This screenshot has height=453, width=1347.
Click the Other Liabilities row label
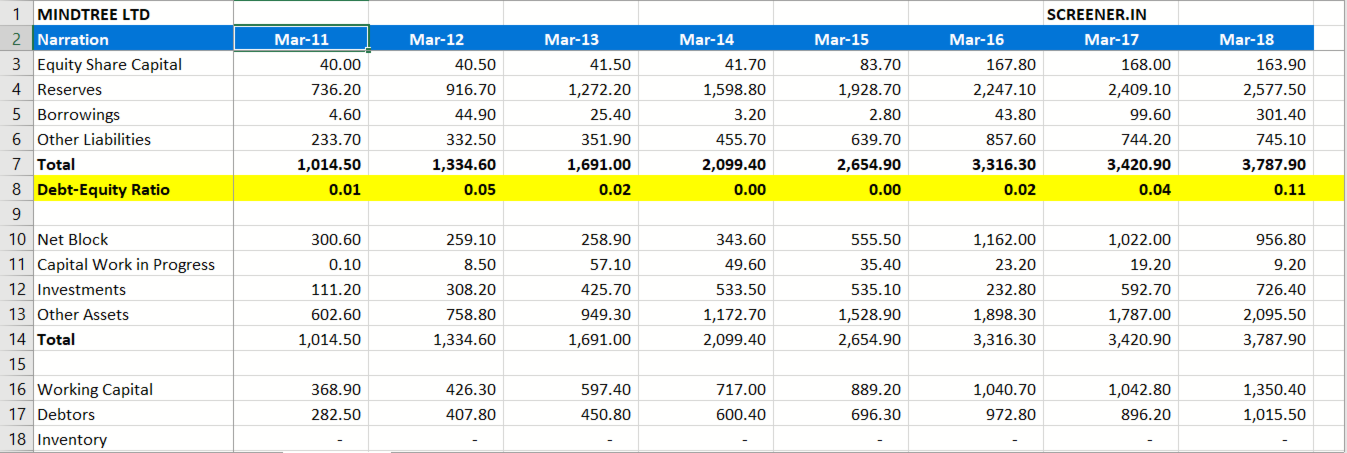94,139
